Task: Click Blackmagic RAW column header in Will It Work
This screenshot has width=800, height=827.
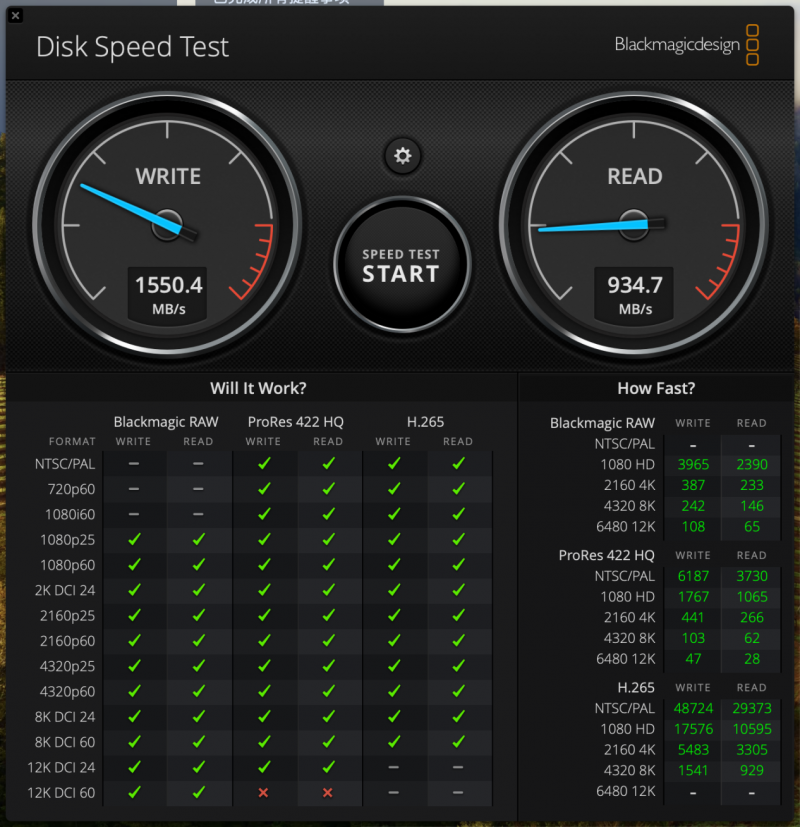Action: [166, 422]
